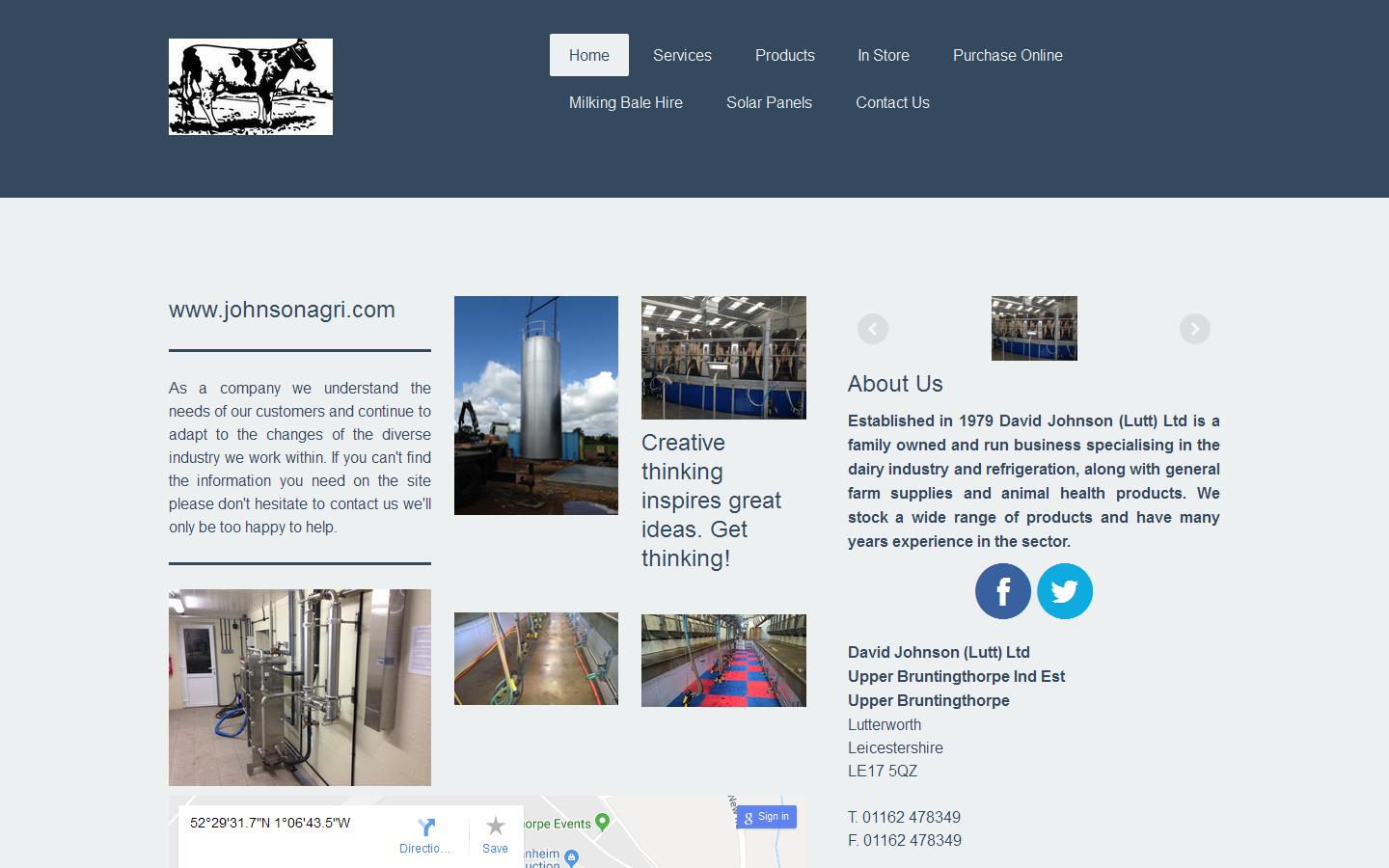The width and height of the screenshot is (1389, 868).
Task: Click the Google Sign in icon on map
Action: pyautogui.click(x=767, y=817)
